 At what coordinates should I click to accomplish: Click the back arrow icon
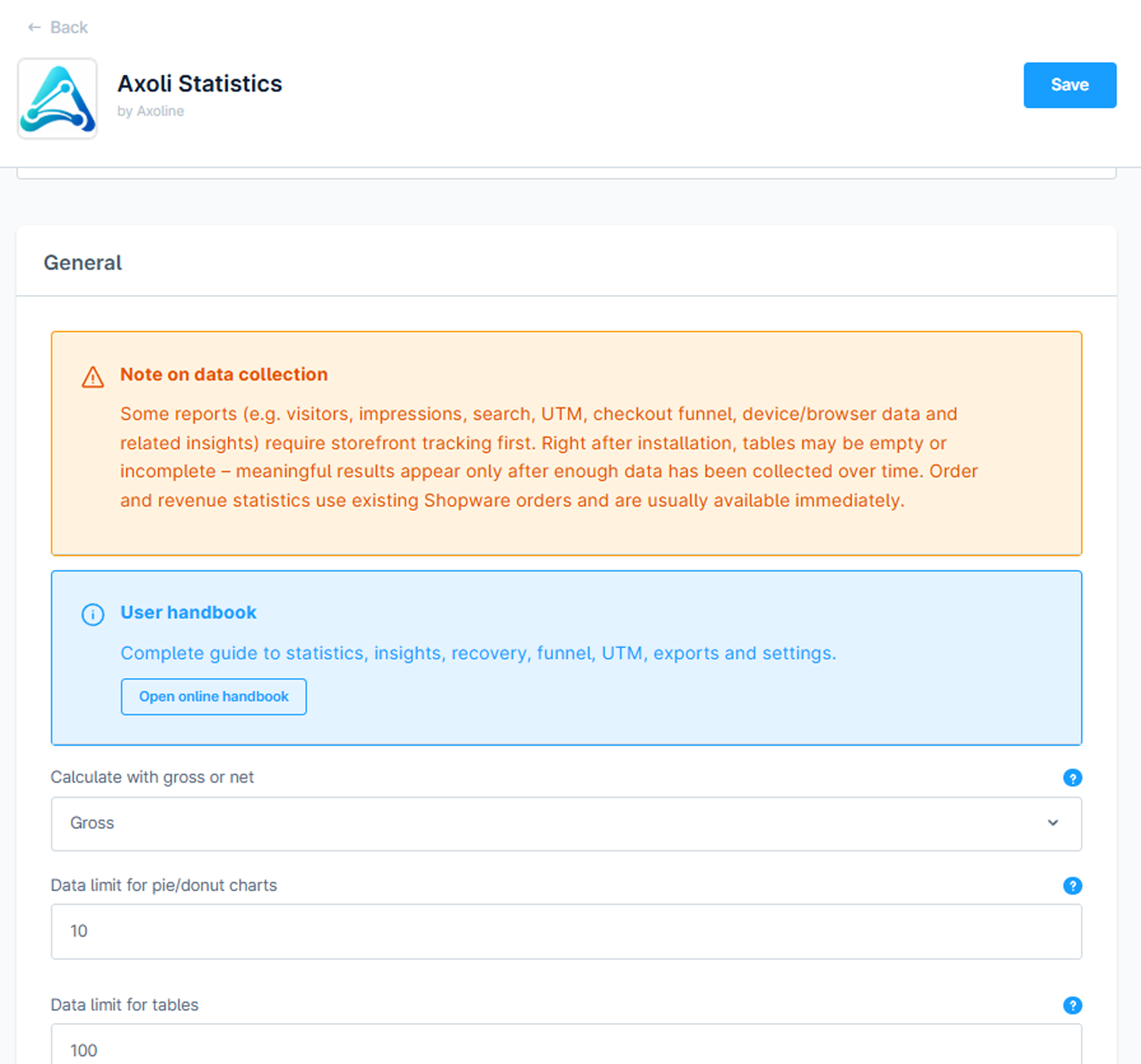click(35, 27)
